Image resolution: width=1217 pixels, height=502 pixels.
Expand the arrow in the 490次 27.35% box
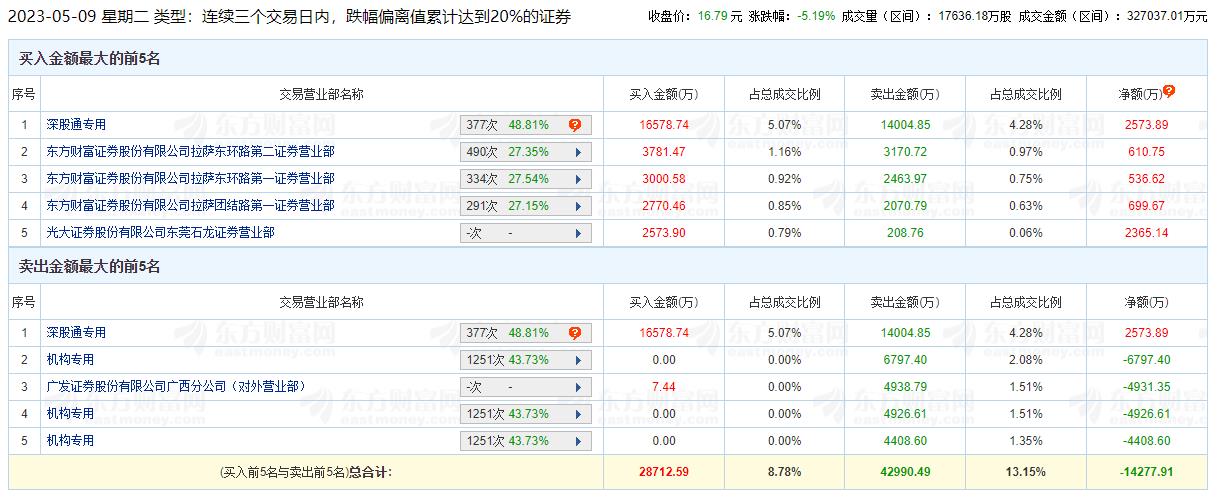pos(578,152)
